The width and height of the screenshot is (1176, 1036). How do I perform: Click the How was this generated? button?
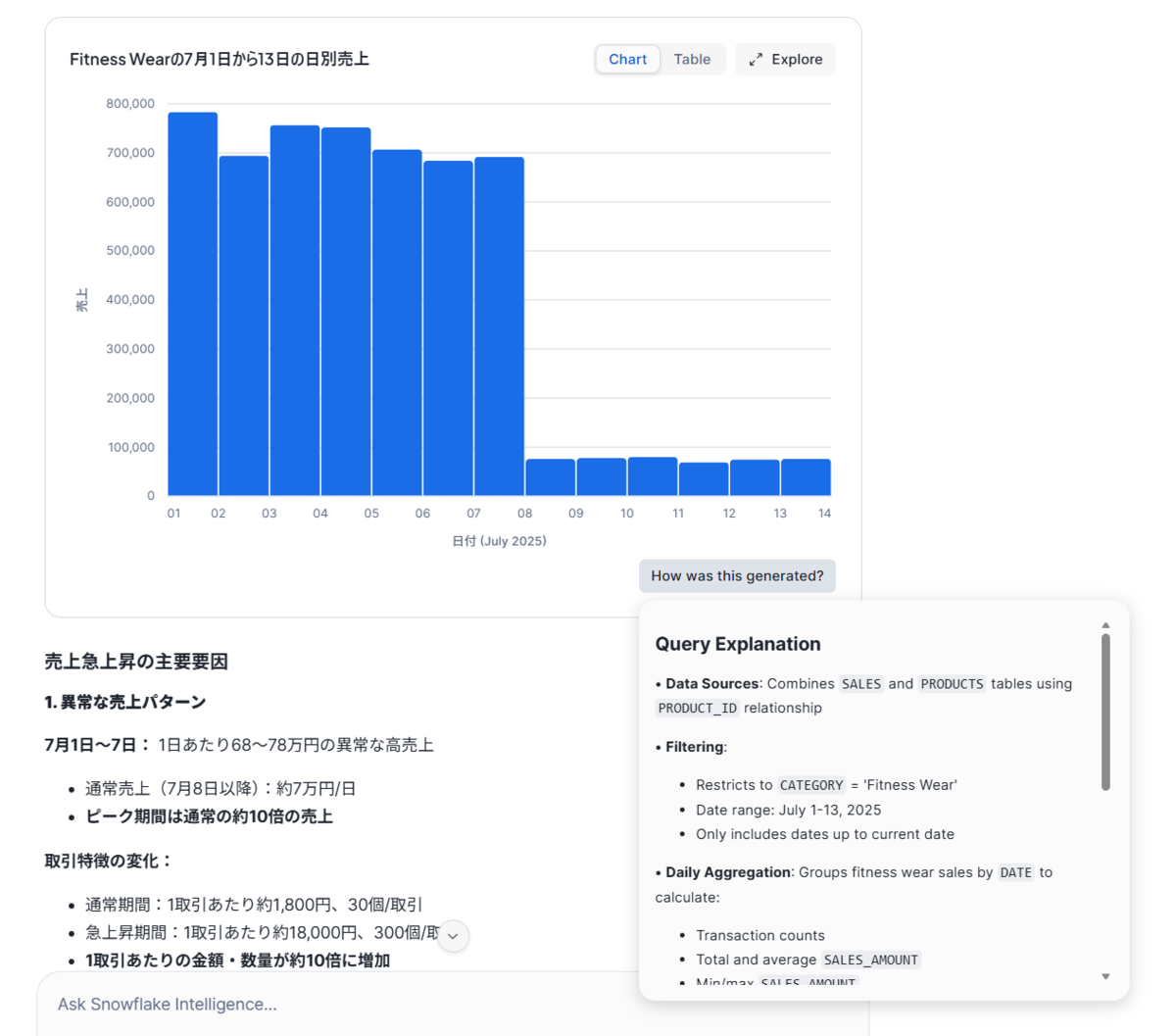(x=737, y=575)
